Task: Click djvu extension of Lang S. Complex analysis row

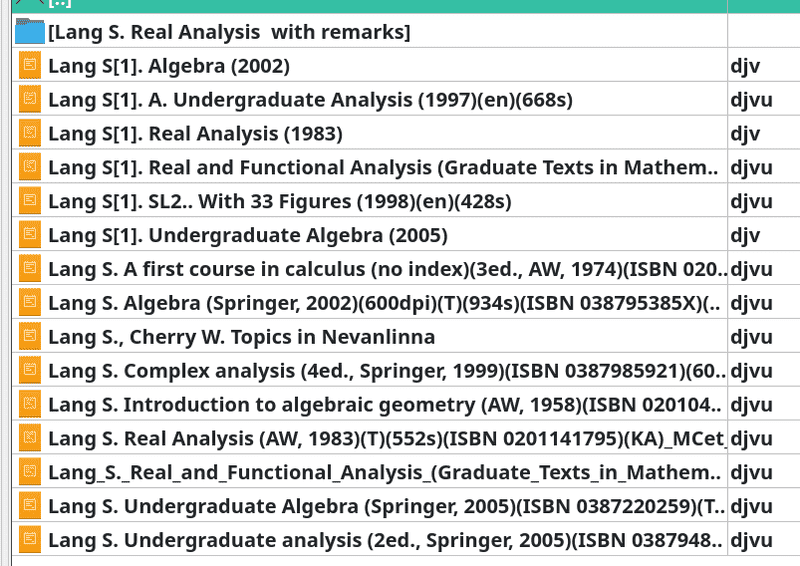Action: click(x=751, y=371)
